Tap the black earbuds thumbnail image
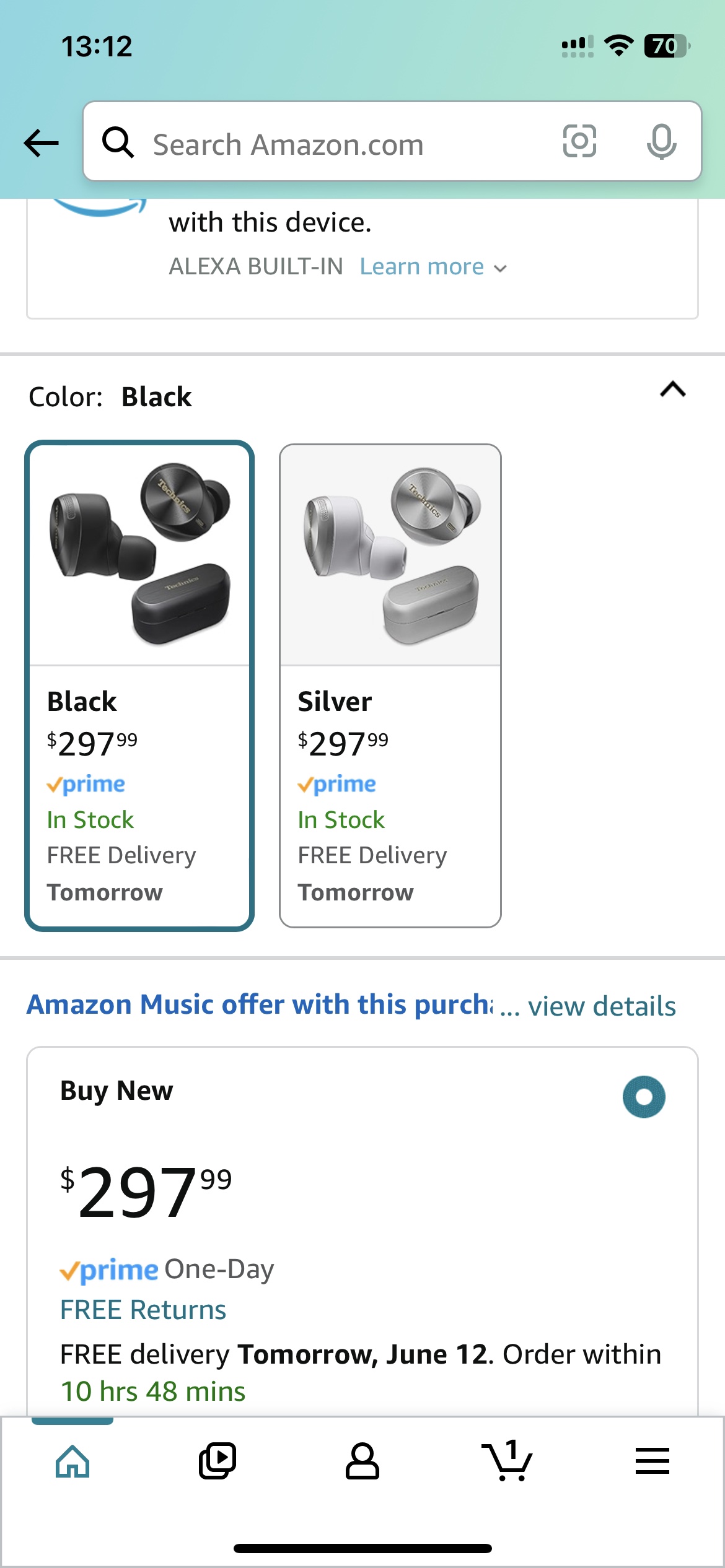The image size is (725, 1568). [139, 555]
